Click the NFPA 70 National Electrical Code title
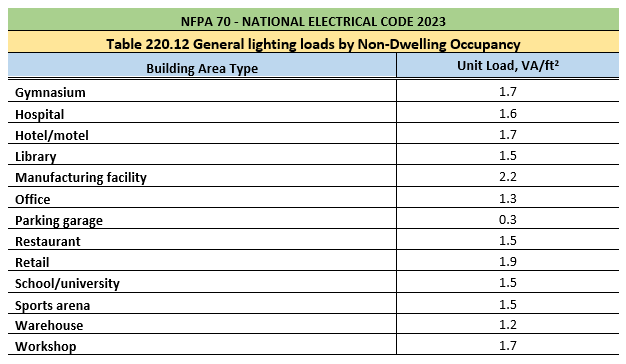Screen dimensions: 626x364 coord(313,21)
